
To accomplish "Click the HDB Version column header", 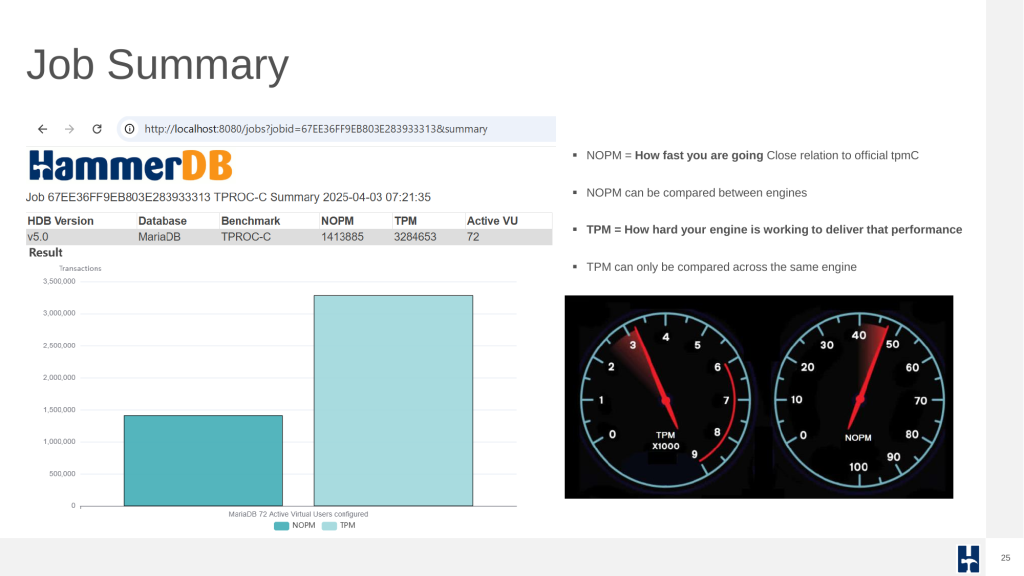I will tap(60, 221).
